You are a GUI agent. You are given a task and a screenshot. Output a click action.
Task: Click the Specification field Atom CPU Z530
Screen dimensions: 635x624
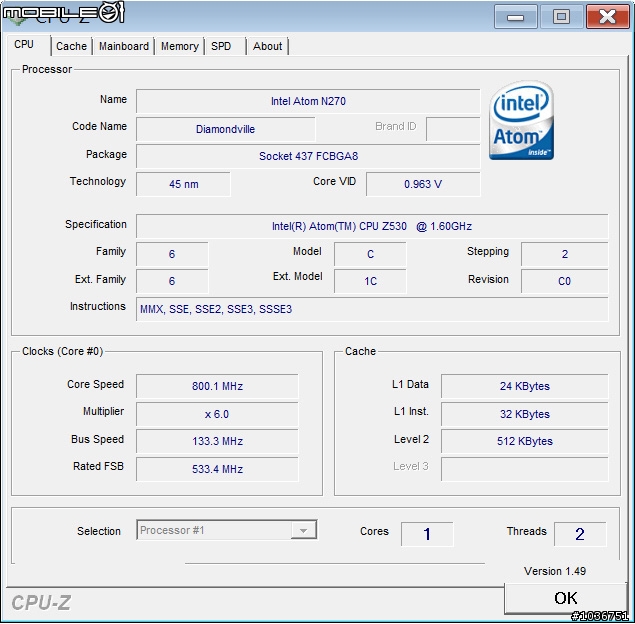pos(372,226)
